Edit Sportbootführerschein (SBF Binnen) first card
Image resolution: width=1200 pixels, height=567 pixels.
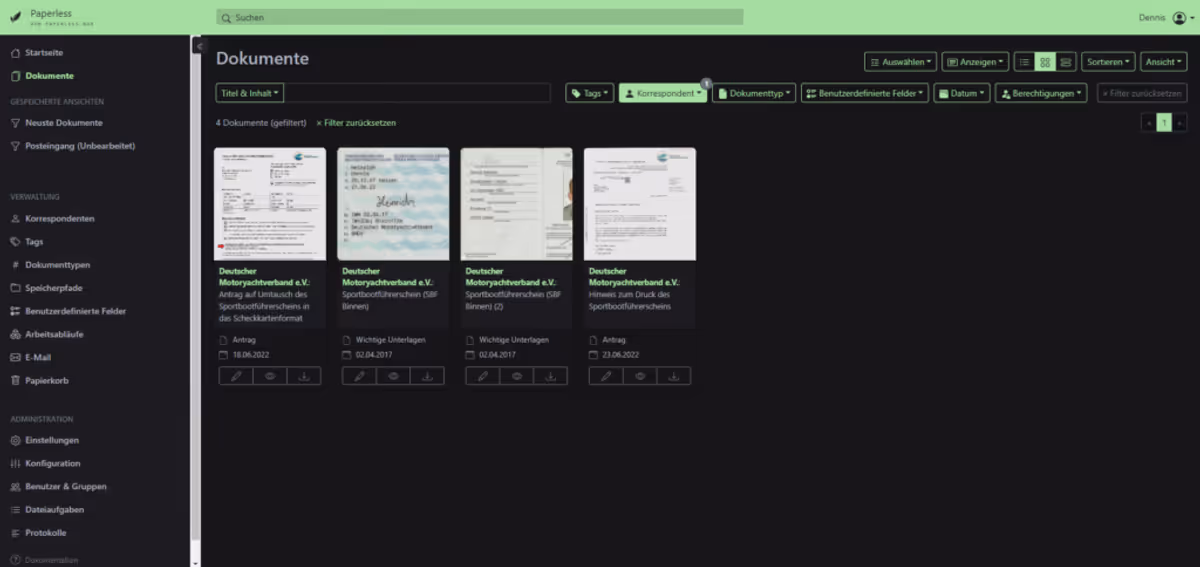pyautogui.click(x=359, y=376)
